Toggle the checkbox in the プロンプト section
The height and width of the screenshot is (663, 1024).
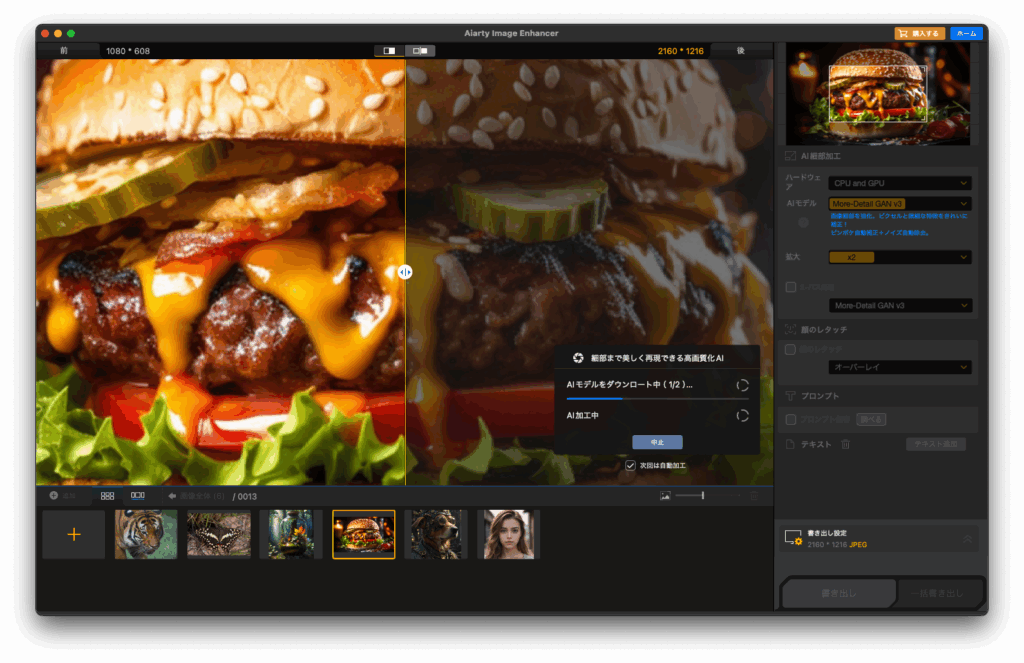click(791, 419)
